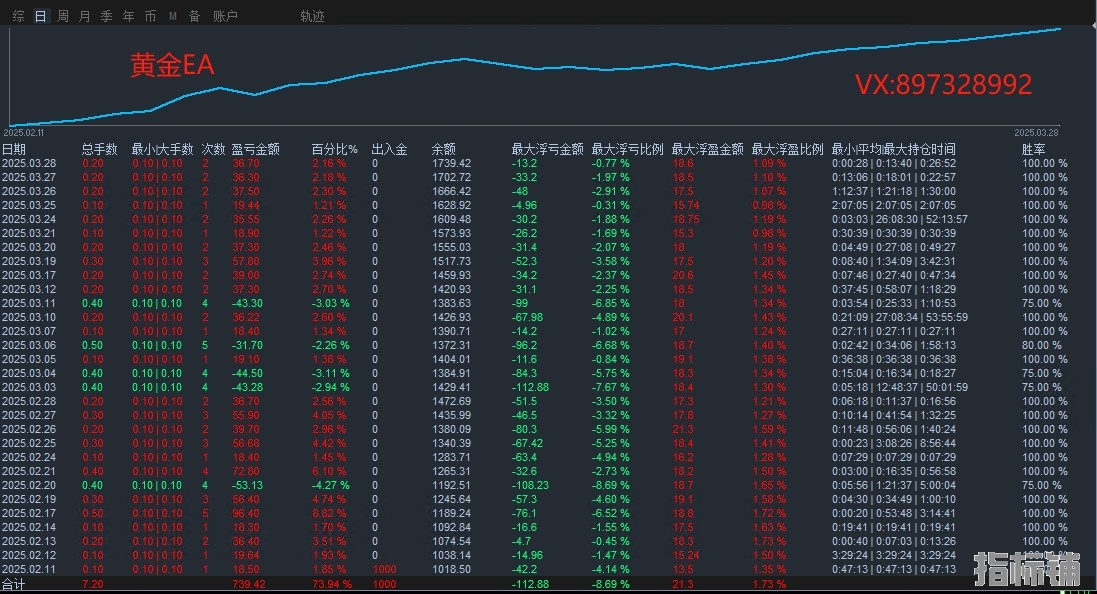
Task: Switch to the 综 summary tab
Action: point(18,16)
